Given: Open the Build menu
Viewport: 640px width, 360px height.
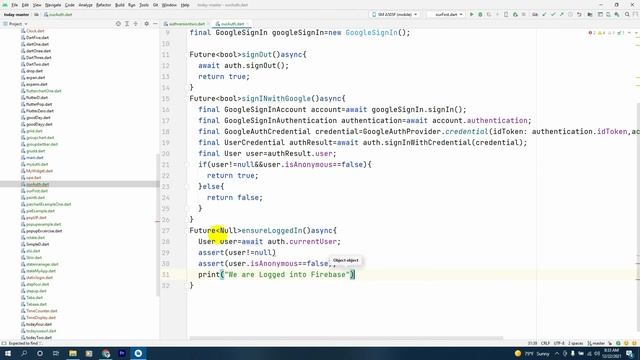Looking at the screenshot, I should [120, 5].
